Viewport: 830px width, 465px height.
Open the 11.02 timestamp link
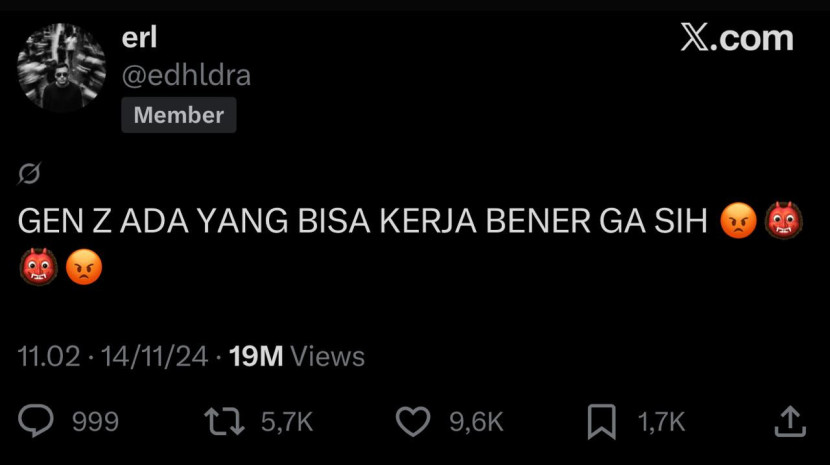49,356
